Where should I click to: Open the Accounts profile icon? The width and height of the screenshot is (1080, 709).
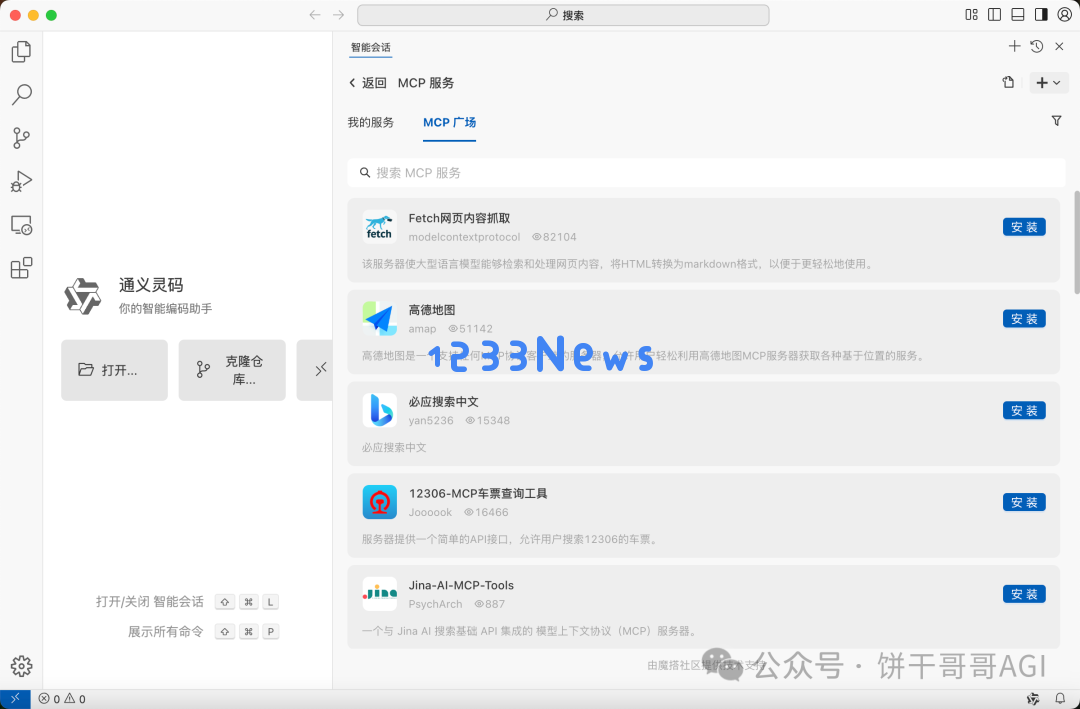click(x=1064, y=14)
